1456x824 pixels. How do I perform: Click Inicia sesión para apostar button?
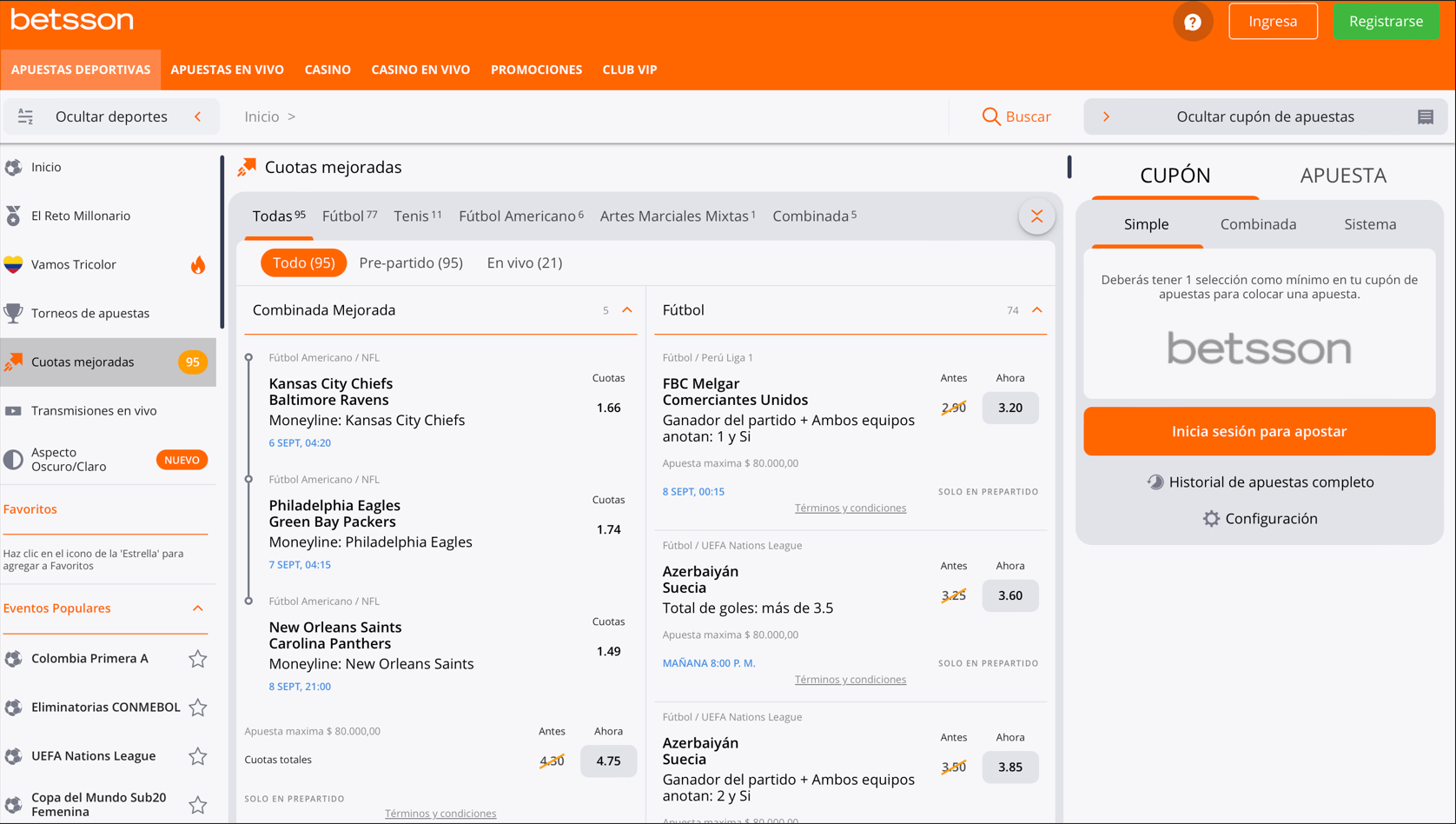tap(1259, 431)
